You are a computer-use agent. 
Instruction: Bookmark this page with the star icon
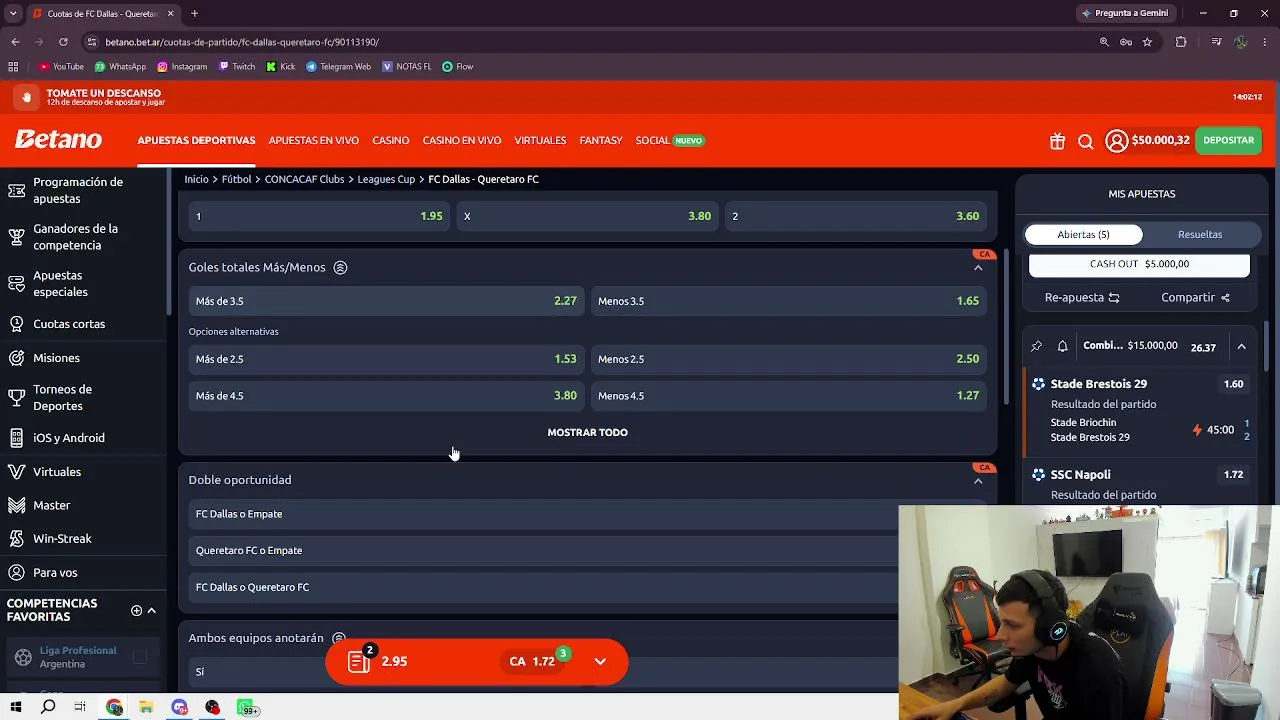(x=1147, y=42)
